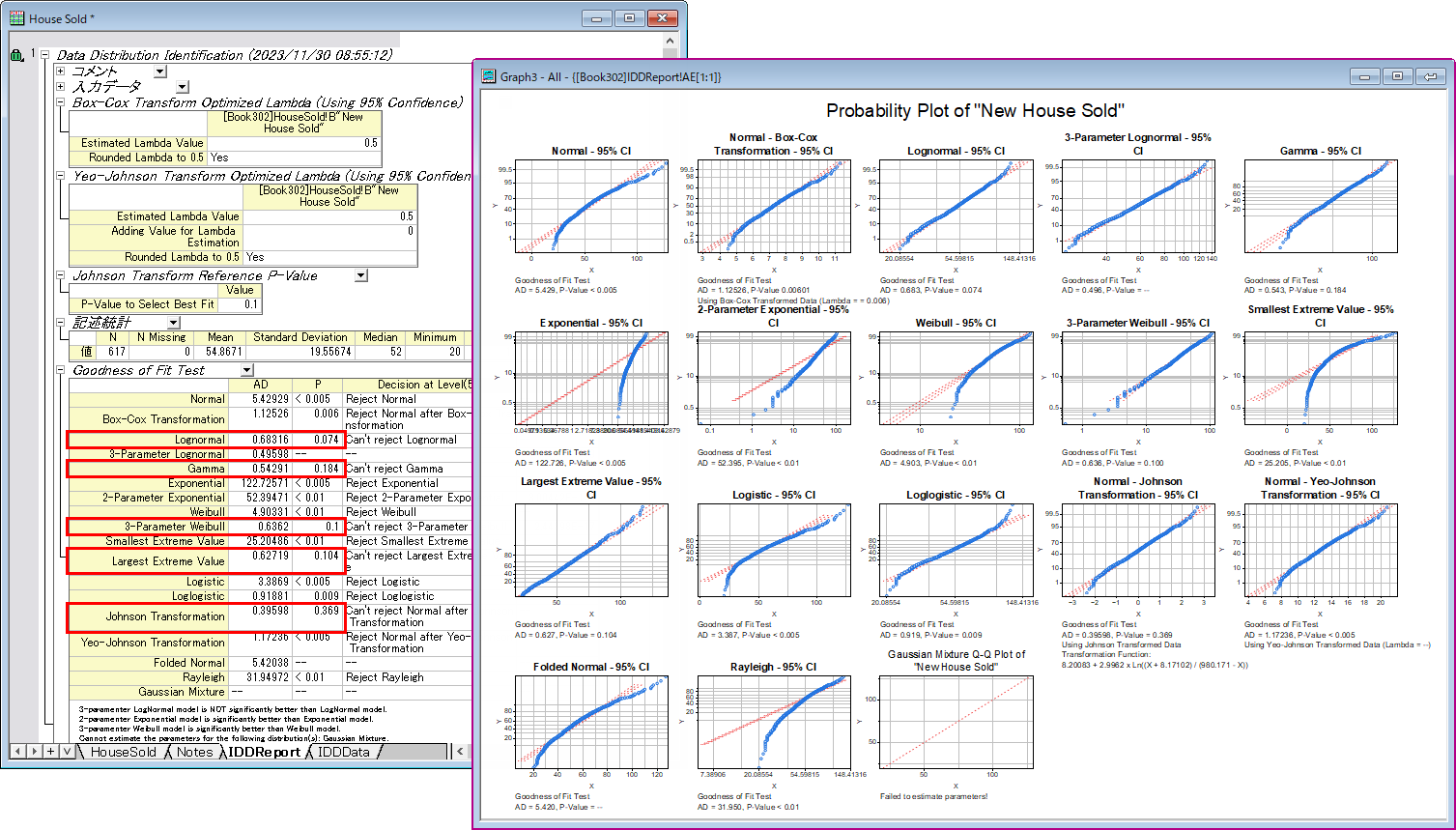Viewport: 1456px width, 830px height.
Task: Collapse the Goodness of Fit Test section
Action: tap(61, 370)
